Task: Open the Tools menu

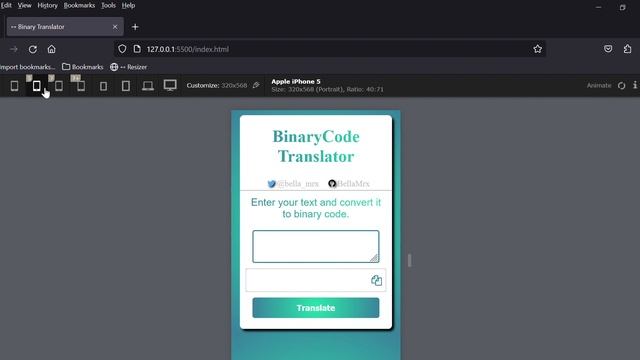Action: coord(108,5)
